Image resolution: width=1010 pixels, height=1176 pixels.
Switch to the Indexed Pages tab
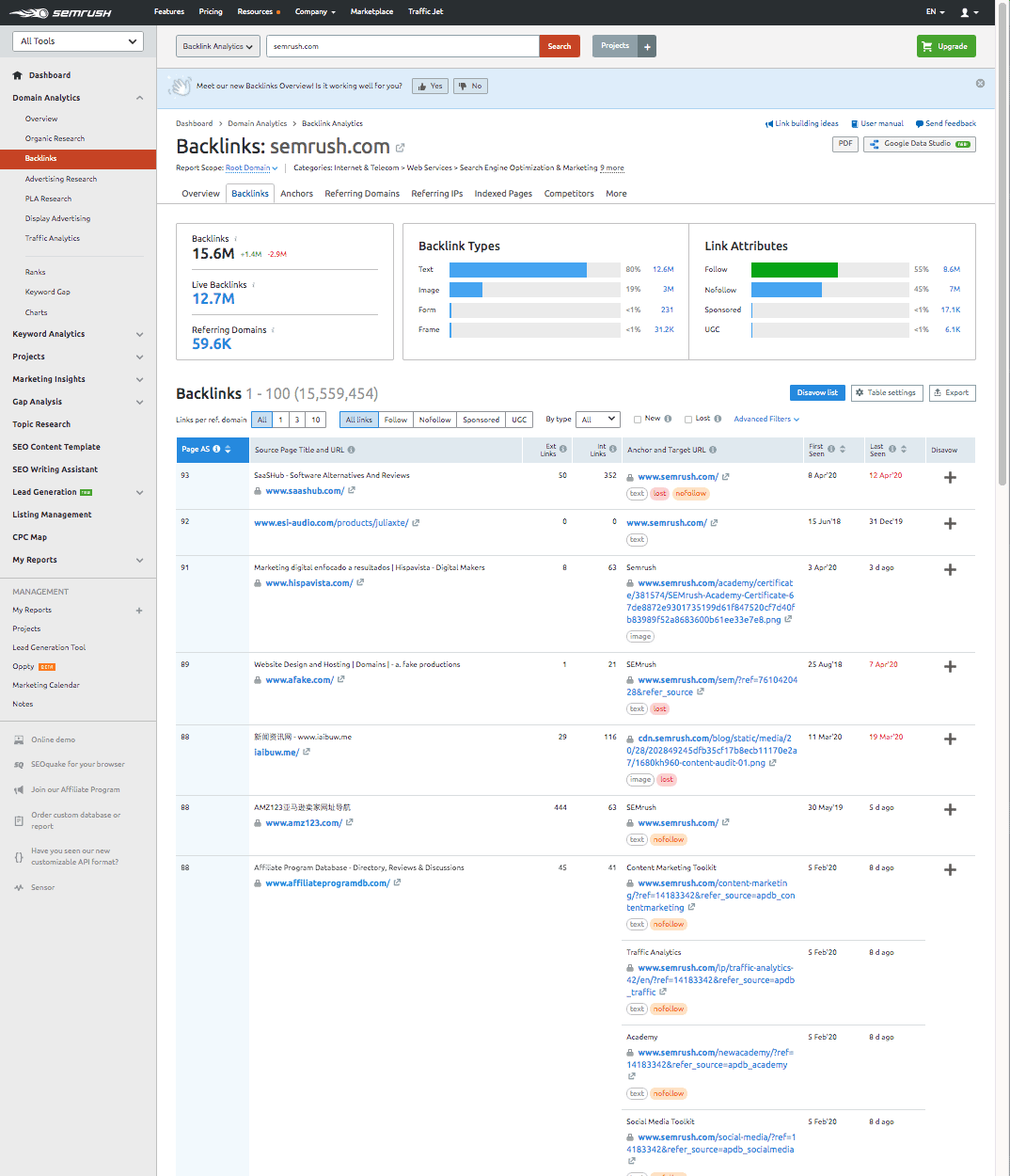503,194
